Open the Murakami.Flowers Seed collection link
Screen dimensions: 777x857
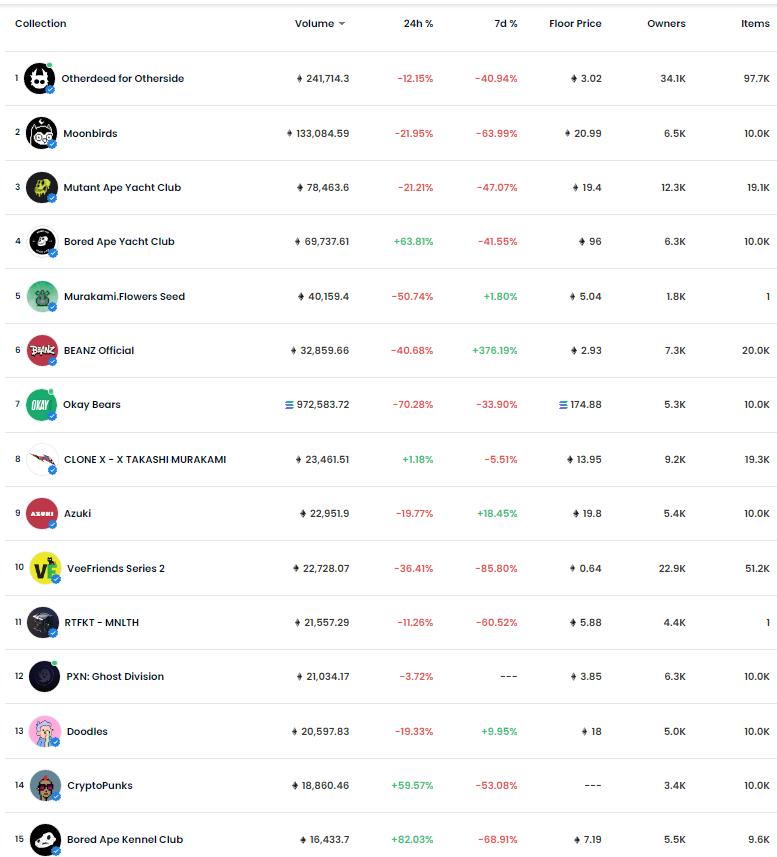coord(125,296)
